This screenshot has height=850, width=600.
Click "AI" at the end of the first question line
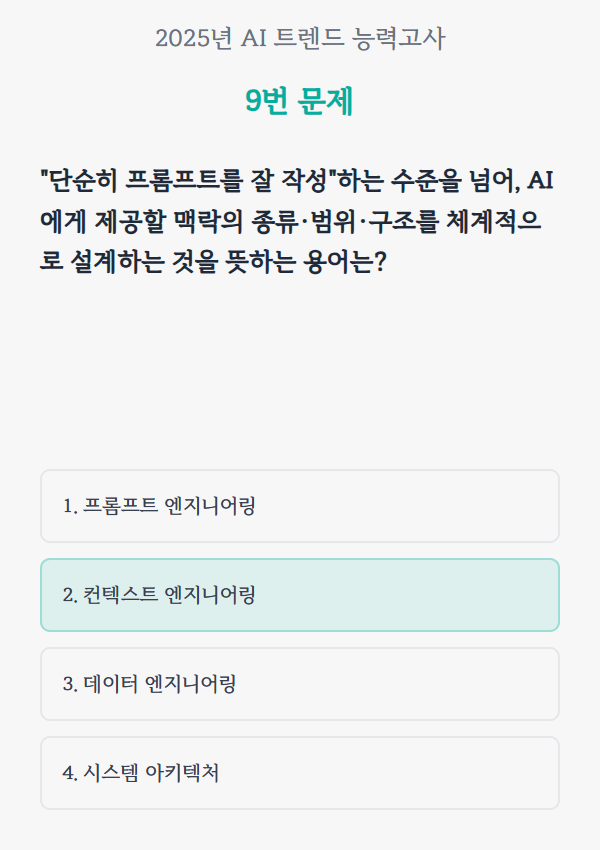coord(540,181)
